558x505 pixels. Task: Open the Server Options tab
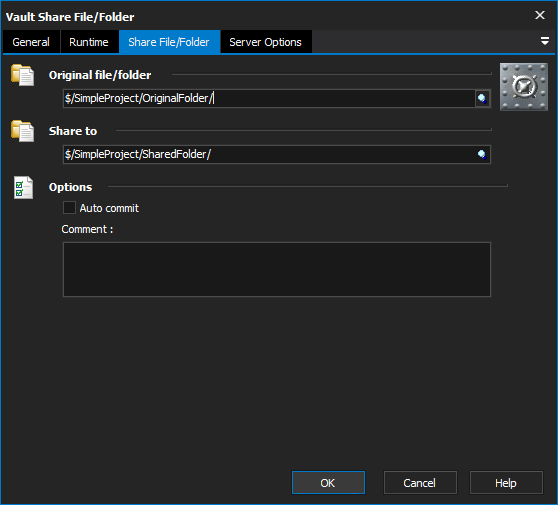tap(265, 42)
